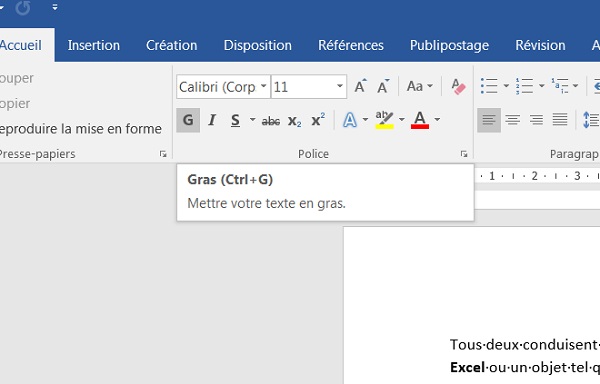Click the Couper command

pos(16,78)
